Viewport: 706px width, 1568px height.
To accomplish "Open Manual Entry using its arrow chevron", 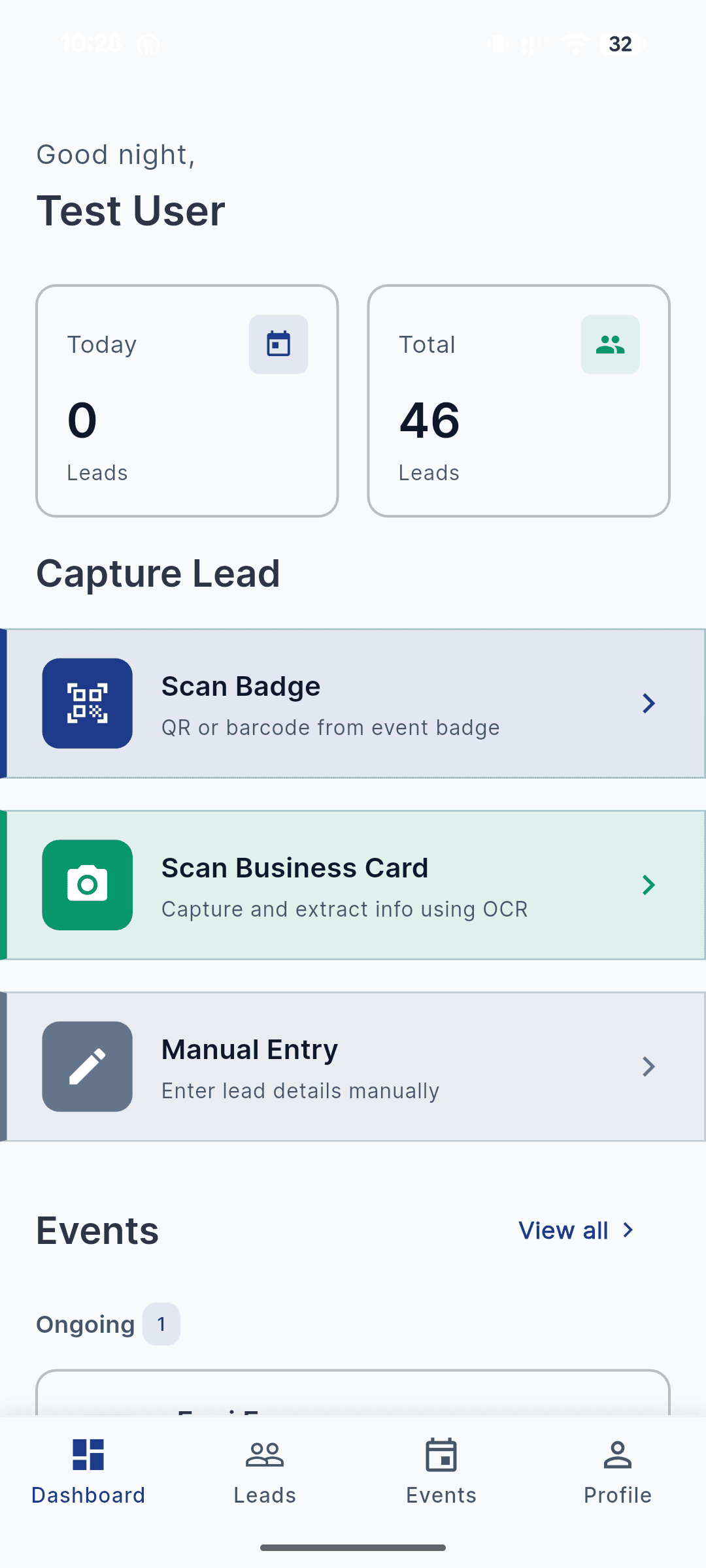I will (648, 1066).
